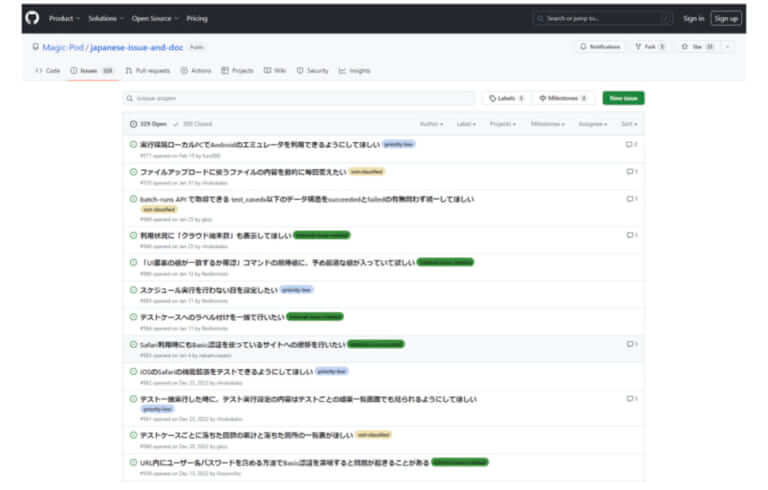Click the Notifications bell button

[600, 47]
